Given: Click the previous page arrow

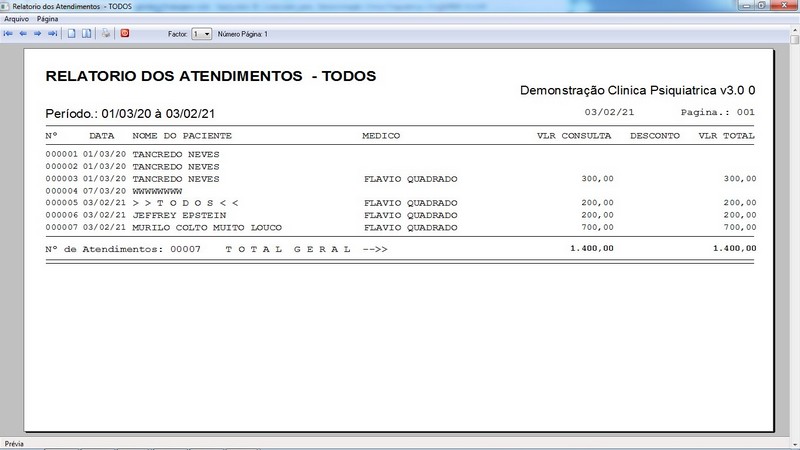Looking at the screenshot, I should coord(23,33).
